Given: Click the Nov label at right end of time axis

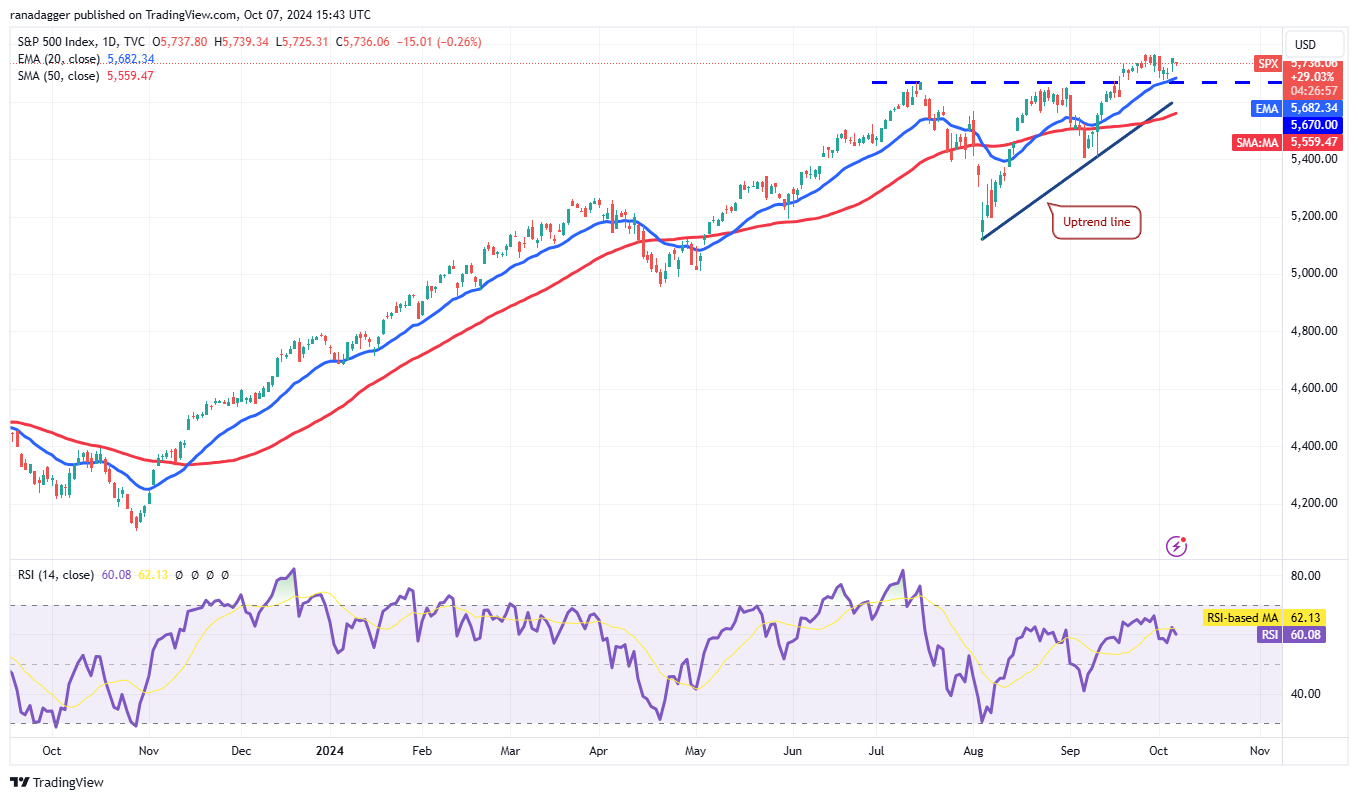Looking at the screenshot, I should pyautogui.click(x=1259, y=750).
